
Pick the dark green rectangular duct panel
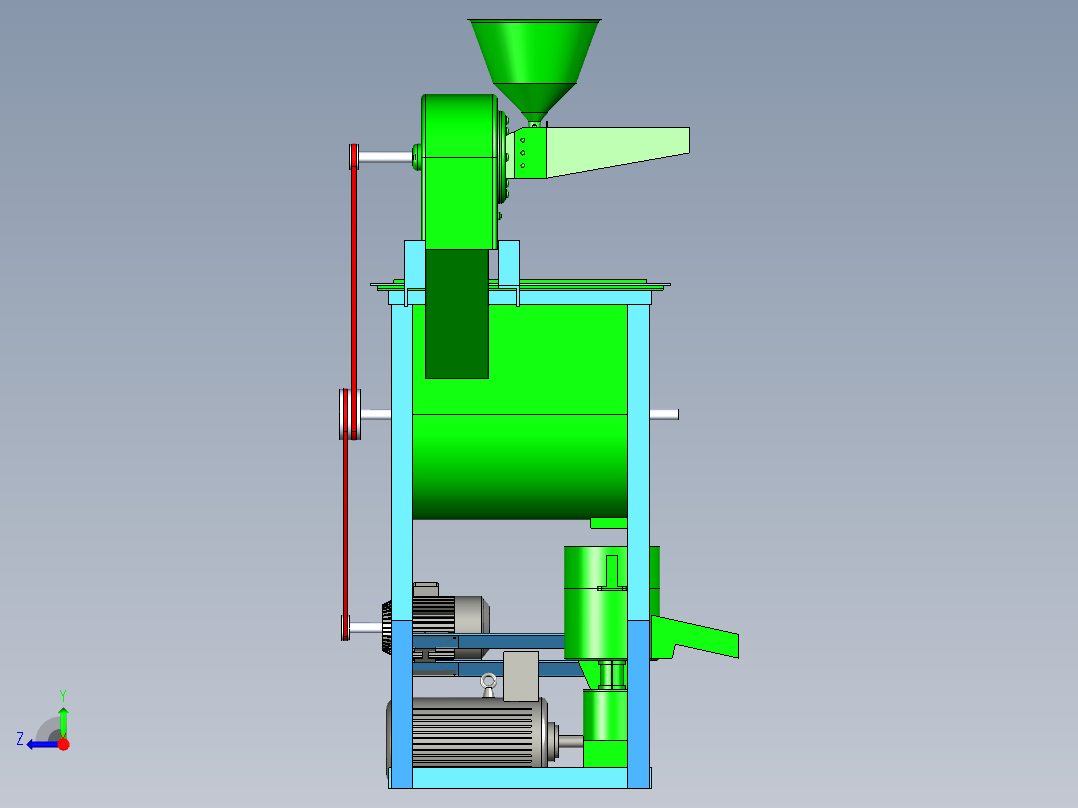coord(456,314)
